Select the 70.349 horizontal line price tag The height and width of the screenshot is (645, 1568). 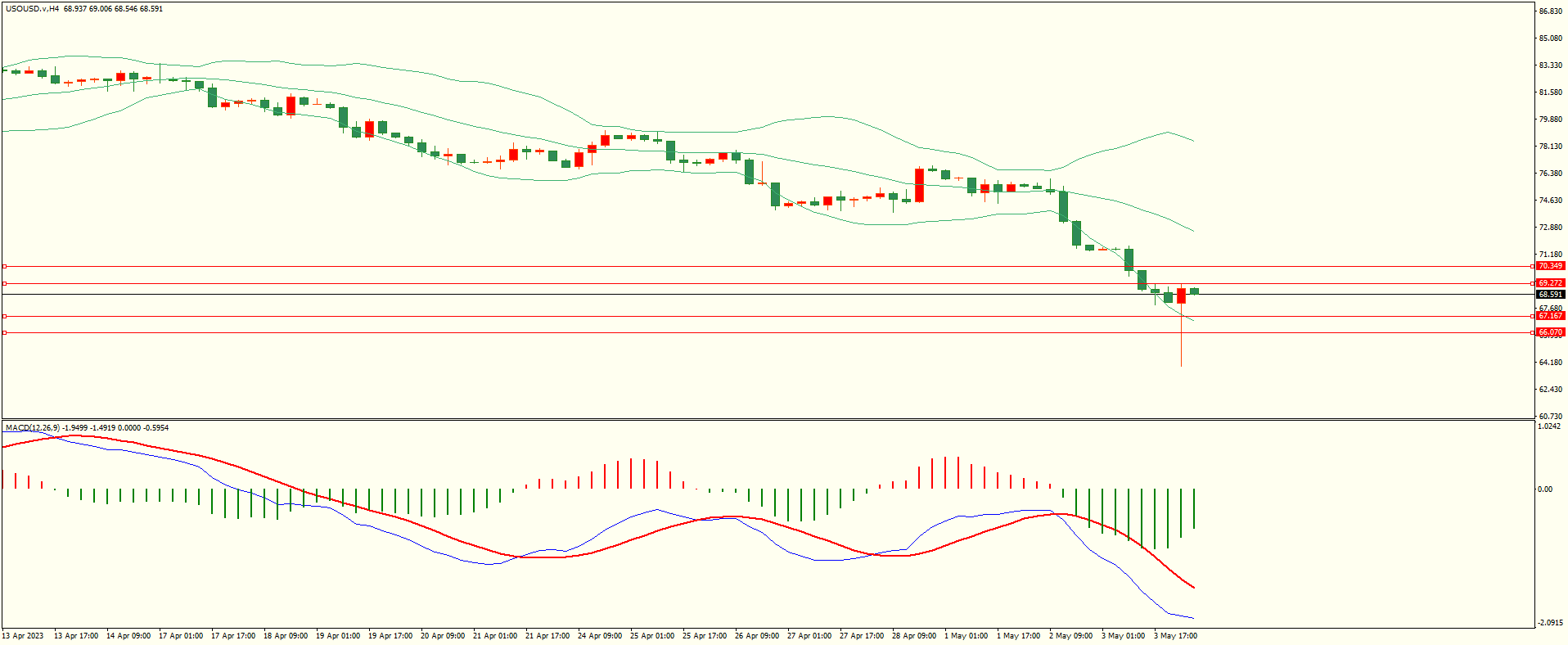[x=1551, y=266]
